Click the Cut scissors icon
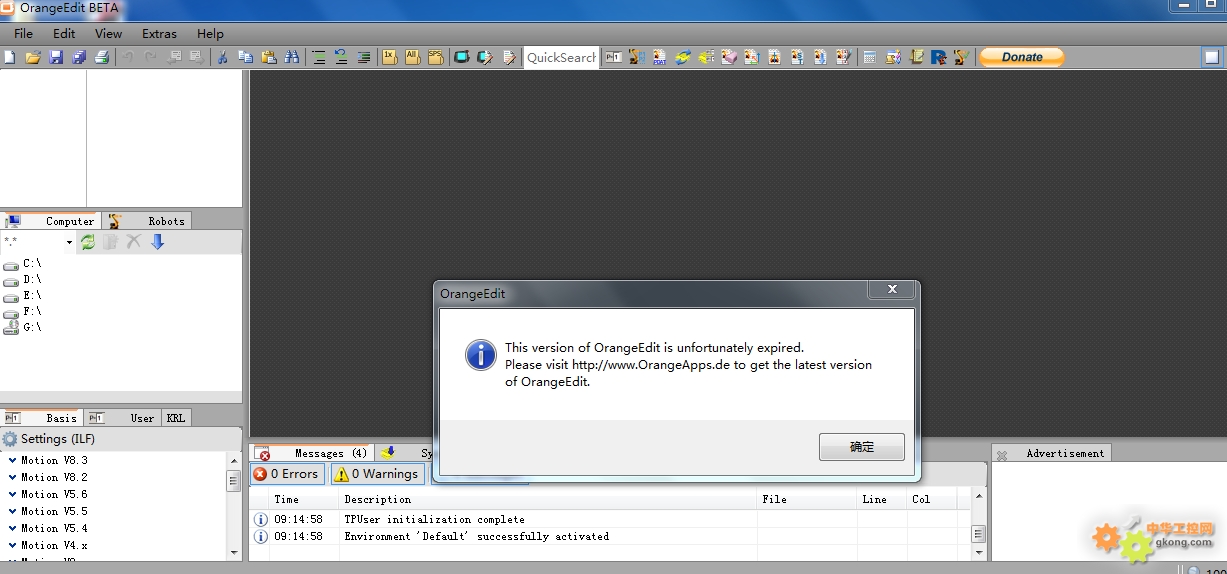Viewport: 1227px width, 574px height. point(222,57)
